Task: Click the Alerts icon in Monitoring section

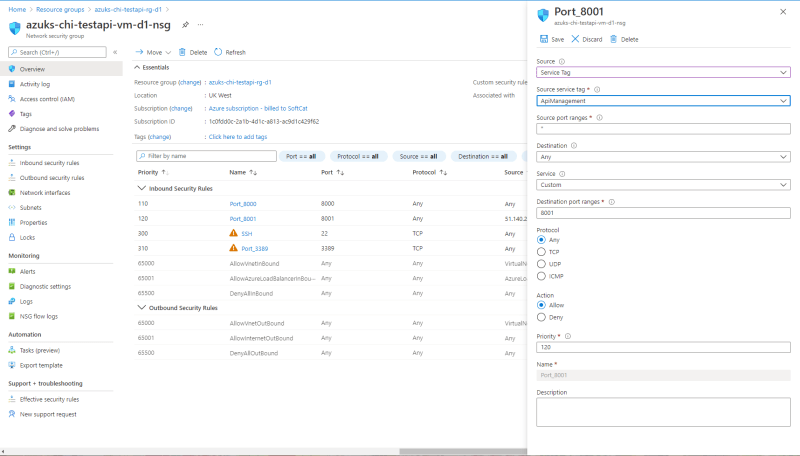Action: click(x=12, y=271)
